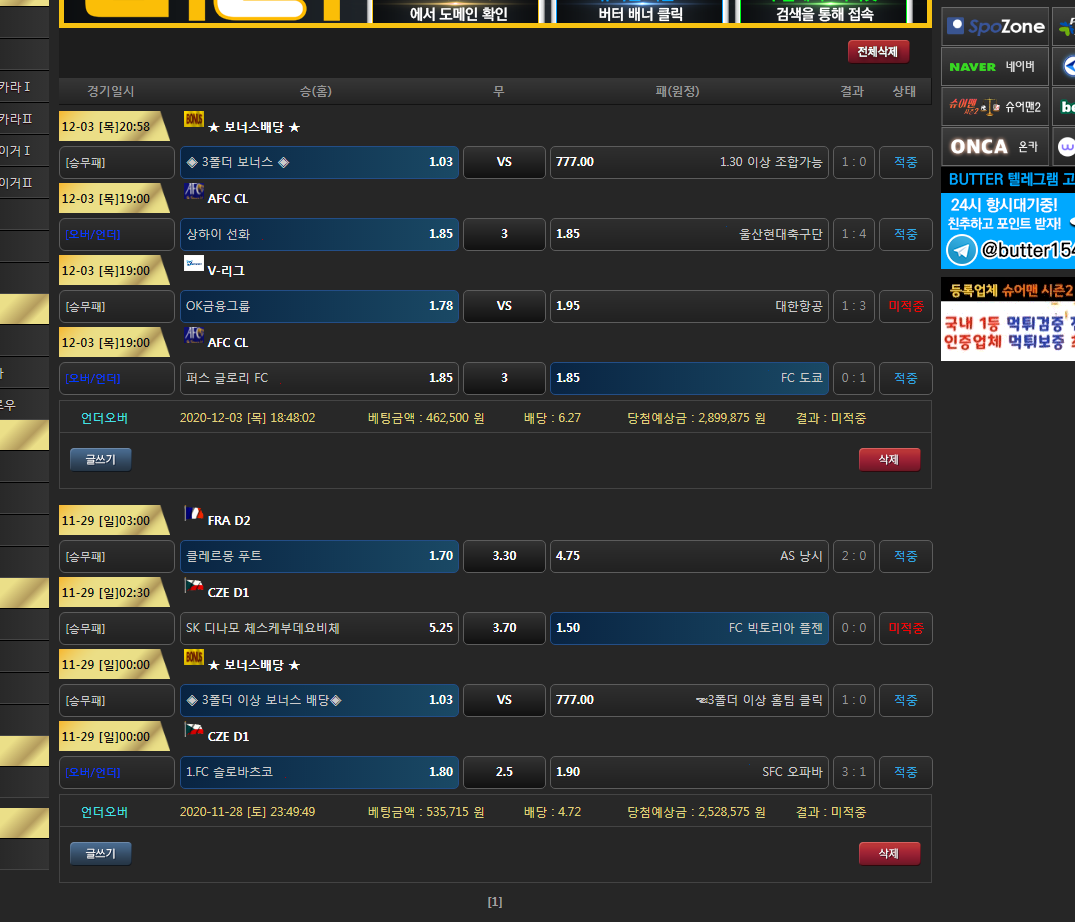Screen dimensions: 1075x922
Task: Open the ONCA 온카 partner banner
Action: [x=995, y=146]
